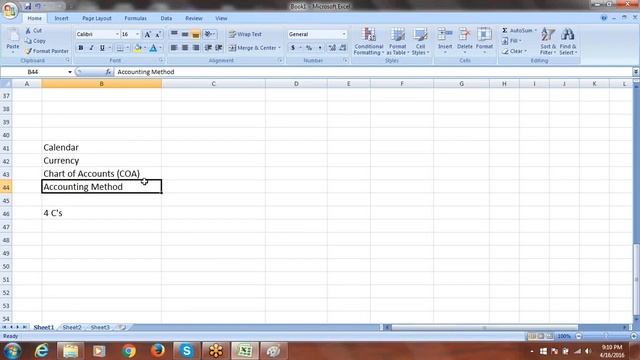Click the Save icon in Quick Access
Screen dimensions: 640x360
tap(28, 6)
